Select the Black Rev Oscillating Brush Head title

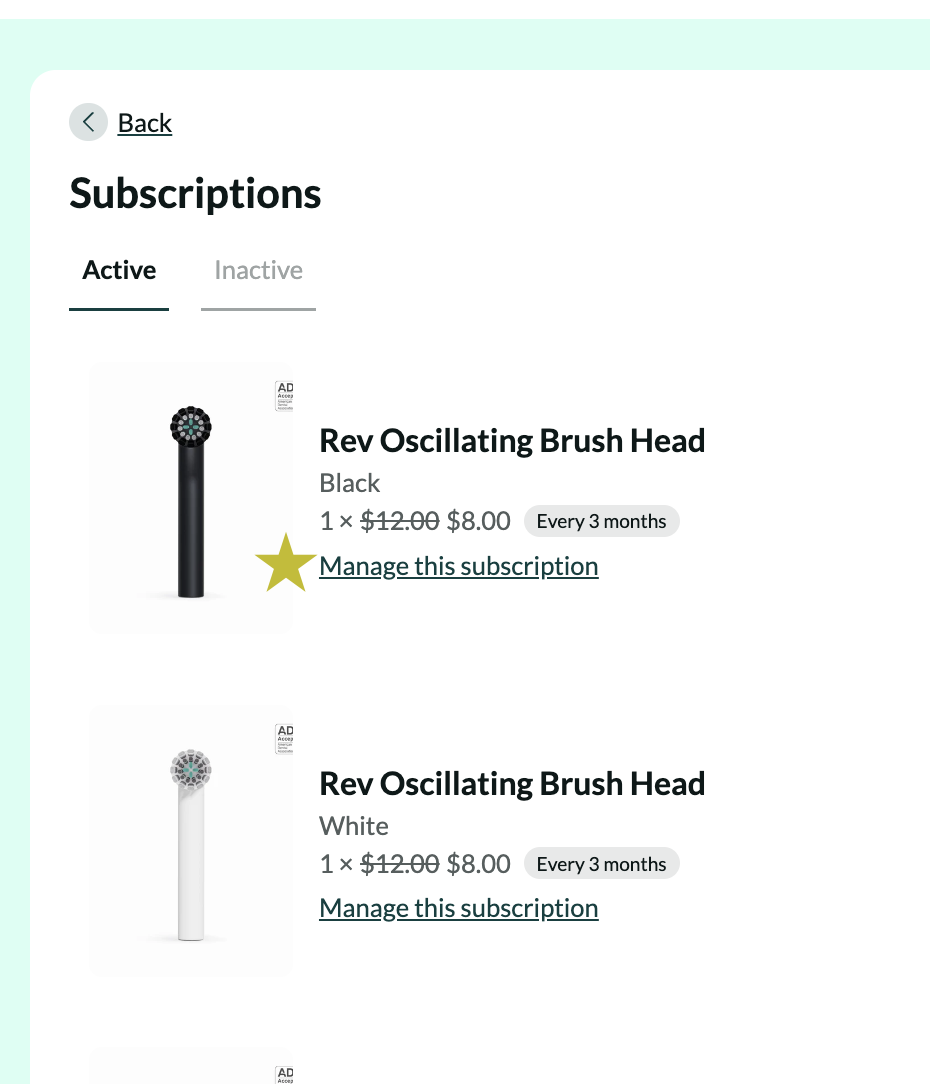click(512, 440)
